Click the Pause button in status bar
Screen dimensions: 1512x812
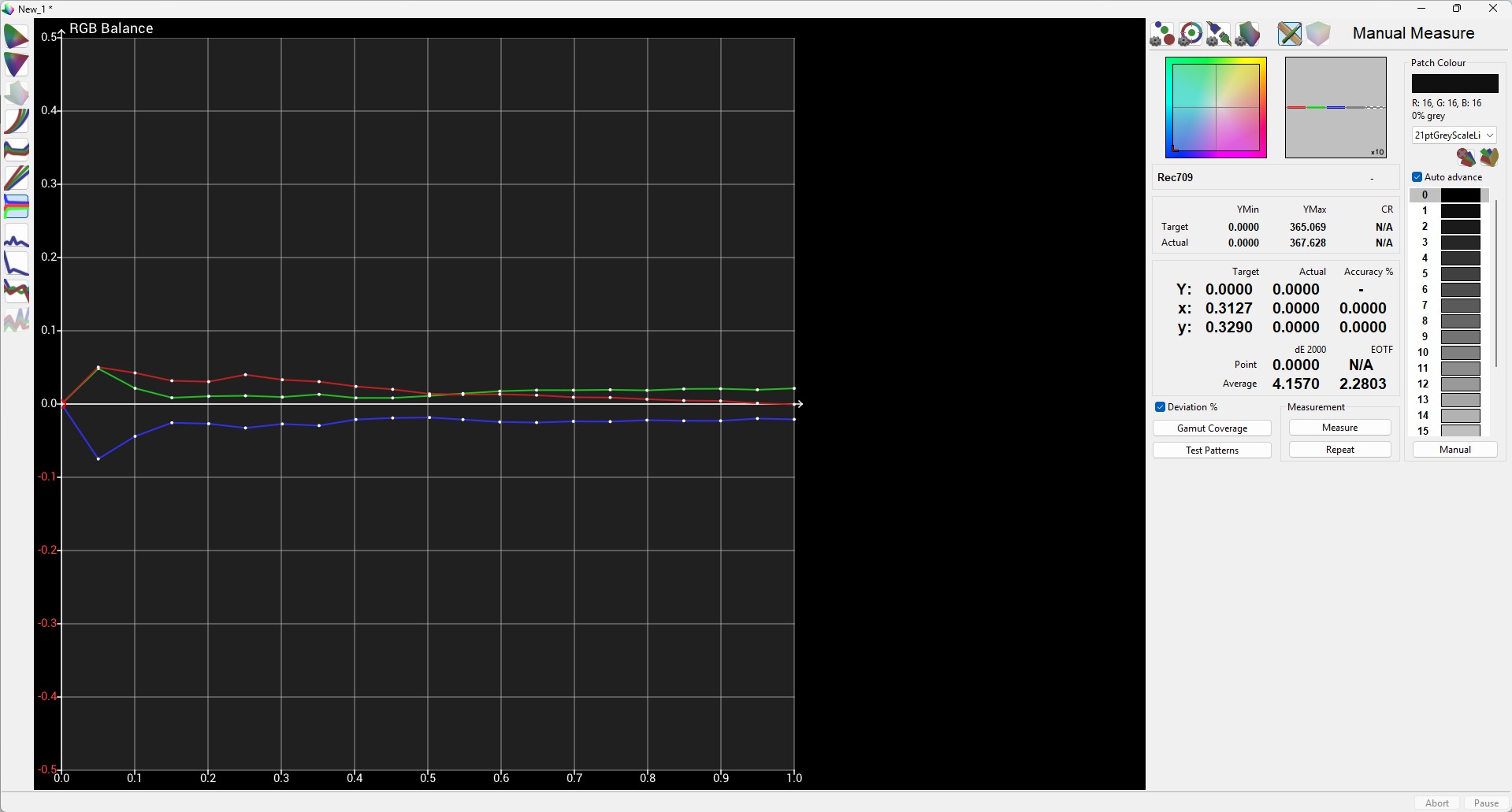1486,803
